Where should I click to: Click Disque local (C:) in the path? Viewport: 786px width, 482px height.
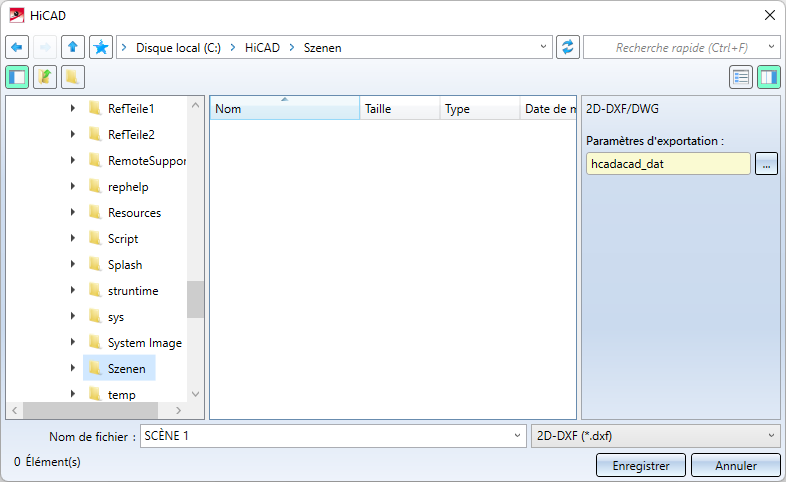pos(178,48)
